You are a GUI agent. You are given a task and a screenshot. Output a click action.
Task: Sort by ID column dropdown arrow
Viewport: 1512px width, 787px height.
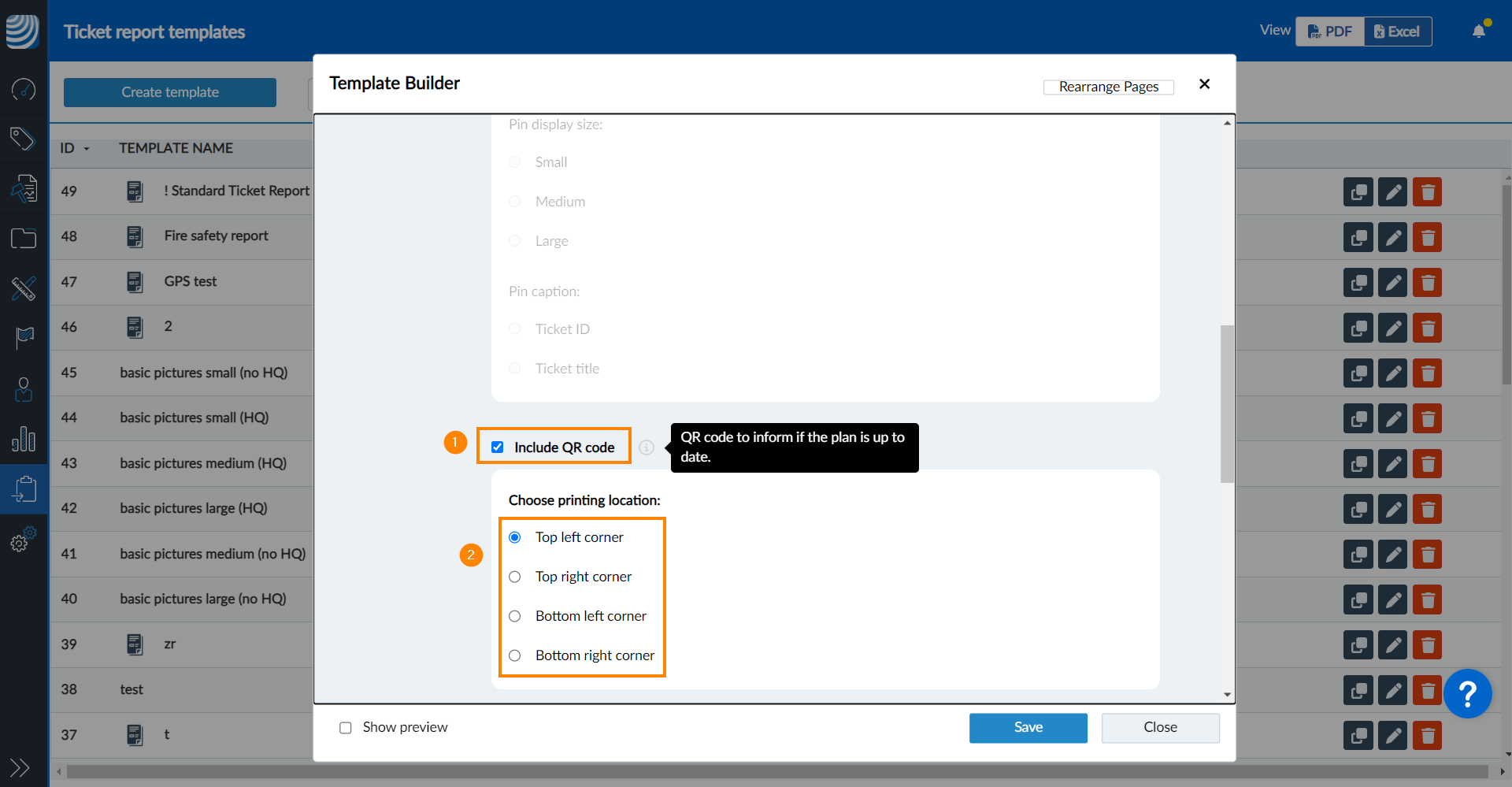pos(87,149)
